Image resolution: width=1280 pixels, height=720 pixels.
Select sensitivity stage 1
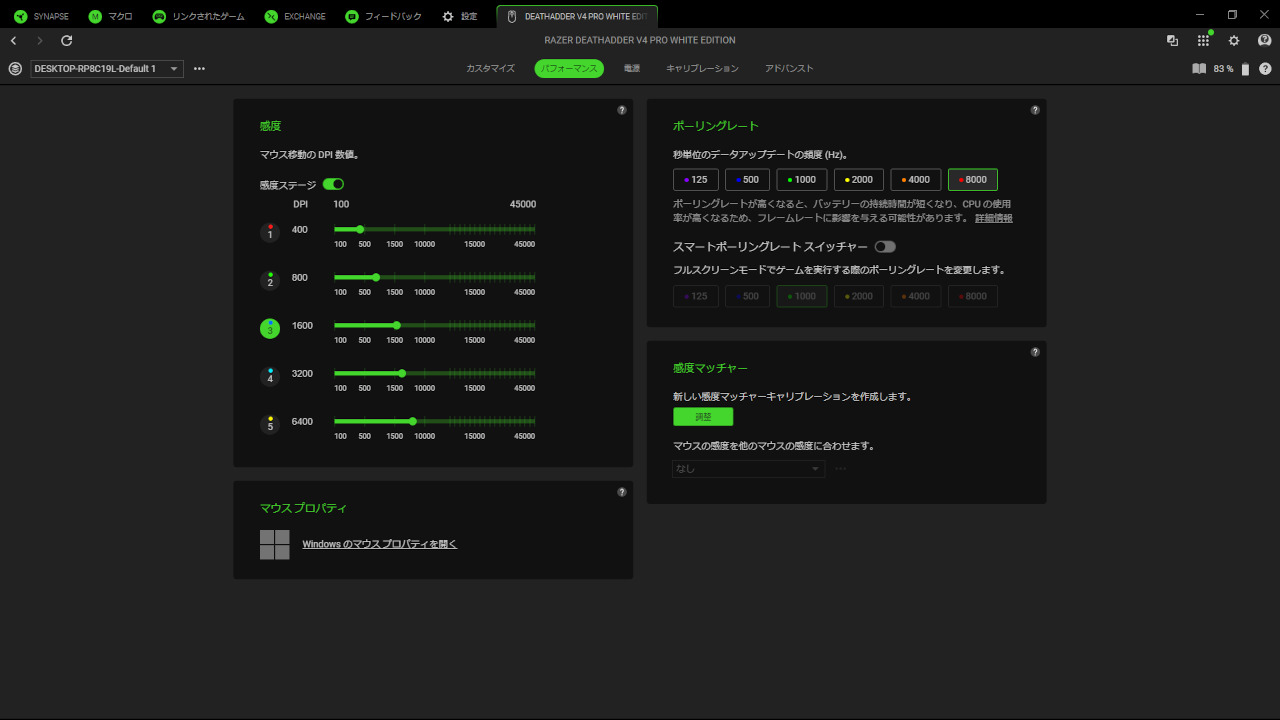(270, 232)
